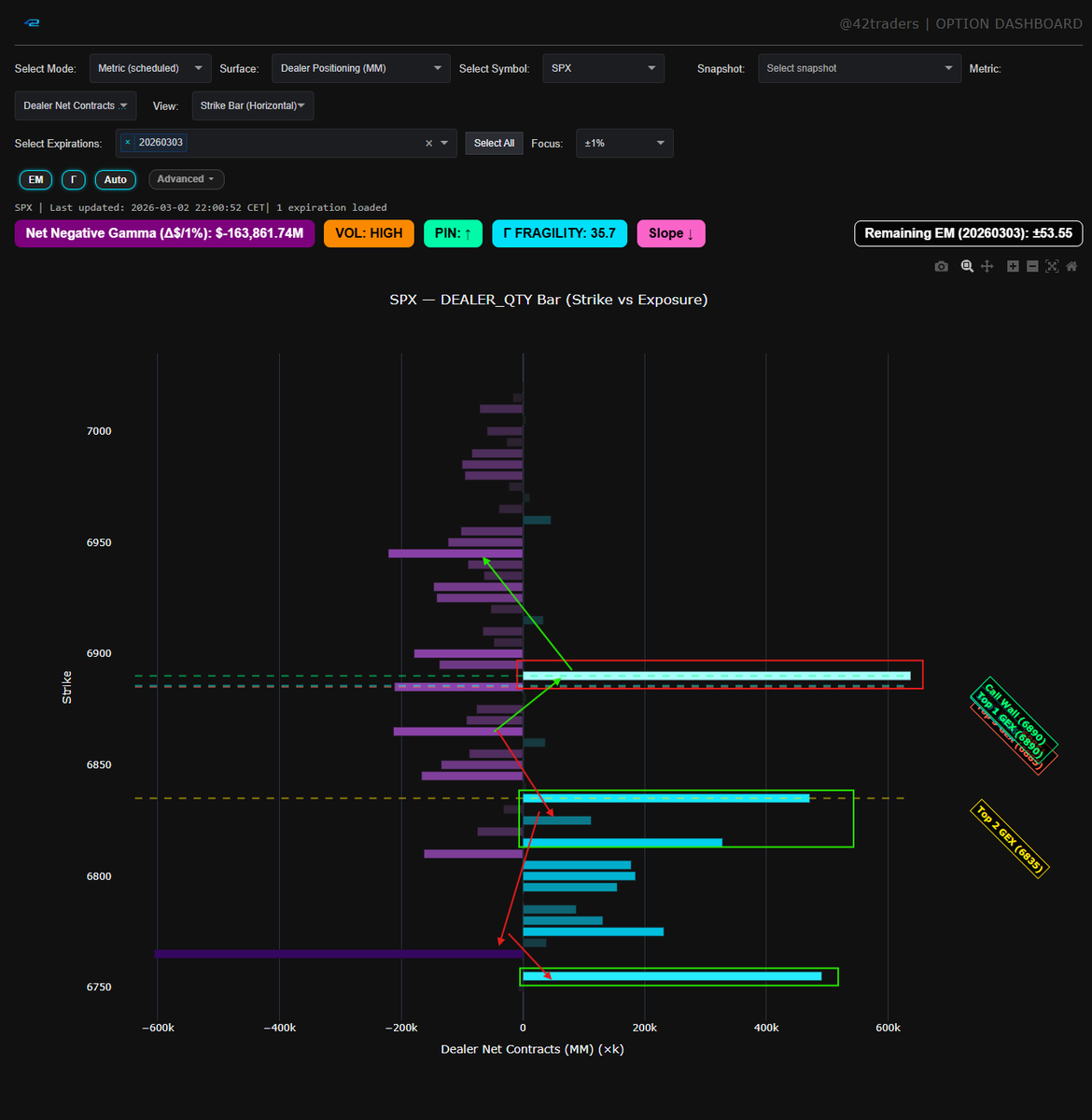The height and width of the screenshot is (1120, 1092).
Task: Remove the 20260303 expiration chip
Action: pos(127,142)
